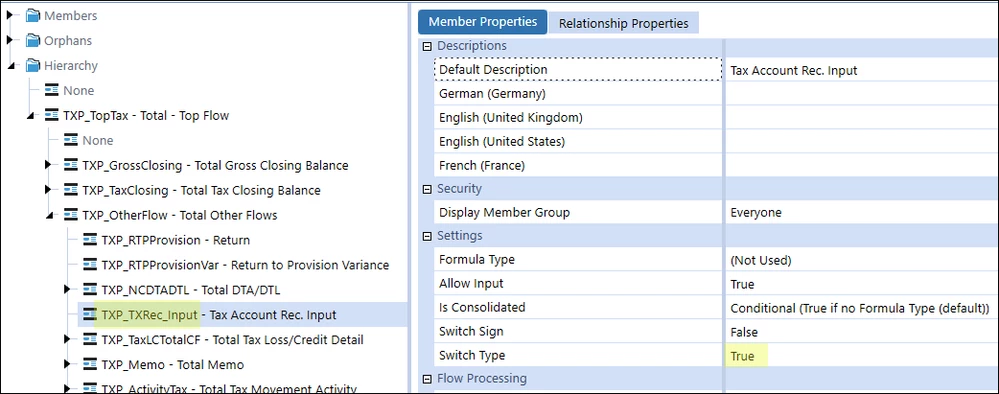Click the member icon beside TXP_NCDTADTL
This screenshot has width=999, height=394.
coord(90,290)
